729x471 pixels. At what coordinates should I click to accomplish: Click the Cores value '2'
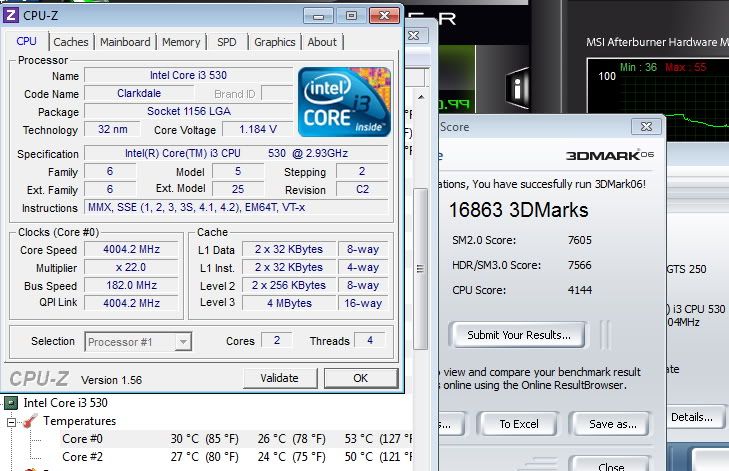tap(277, 340)
